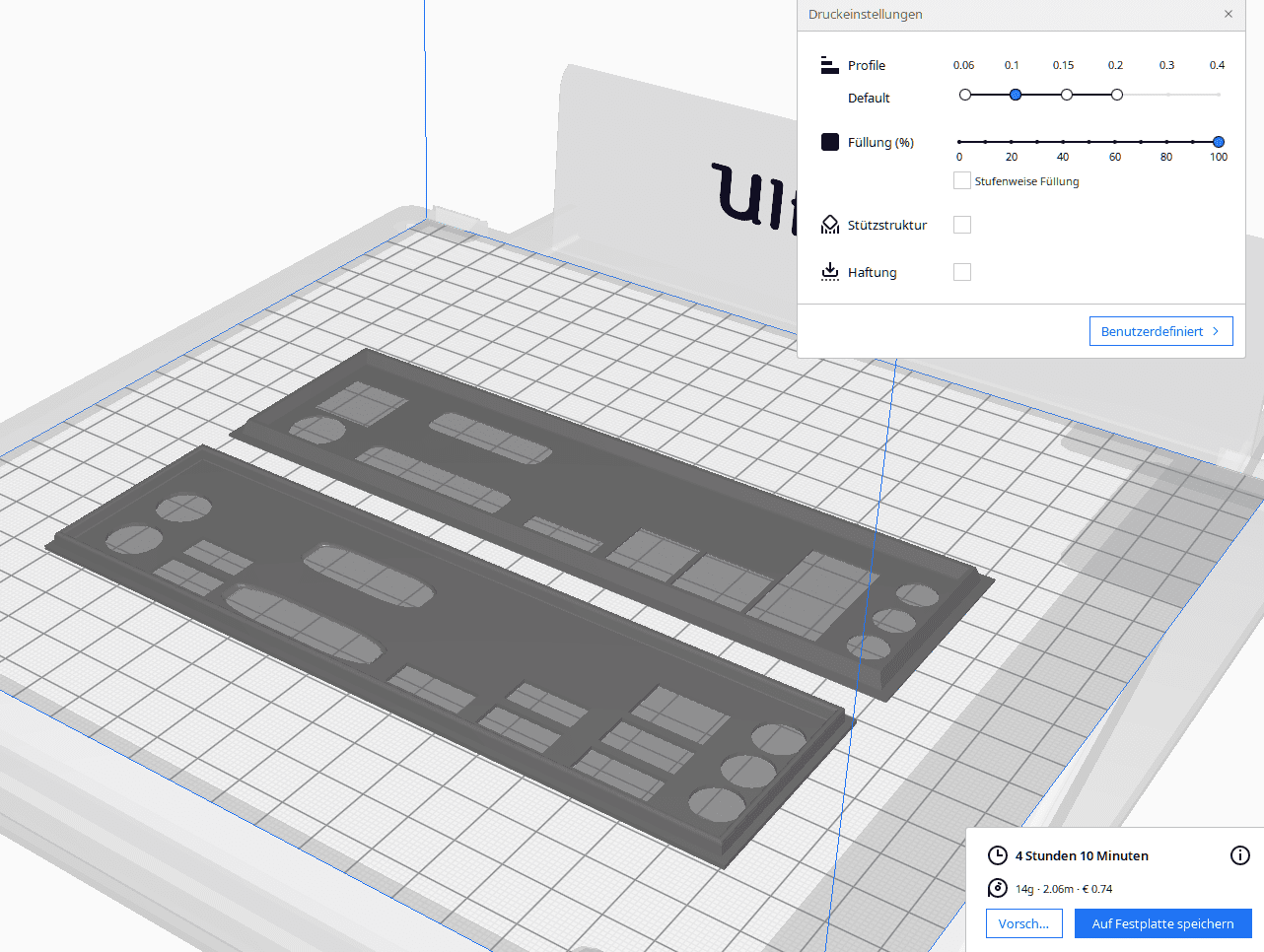The image size is (1264, 952).
Task: Click the Stufenweise Füllung label
Action: tap(1026, 181)
